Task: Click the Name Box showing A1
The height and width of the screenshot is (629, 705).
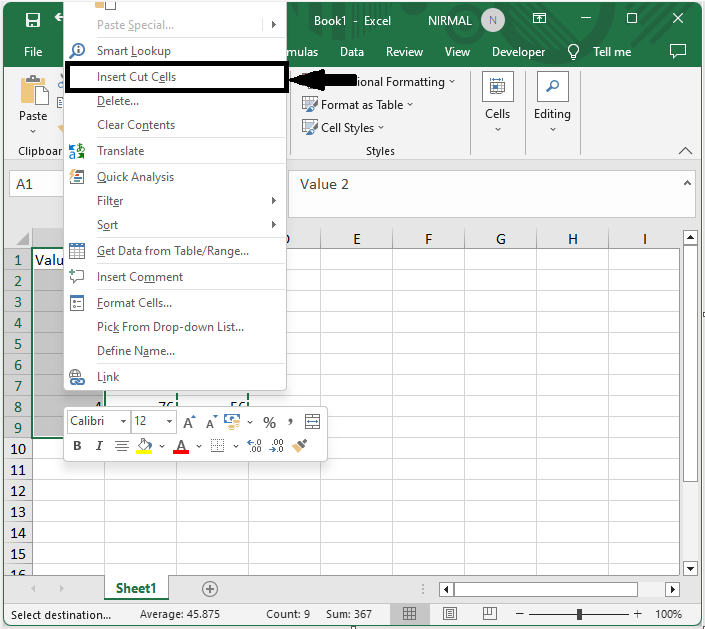Action: pos(35,184)
